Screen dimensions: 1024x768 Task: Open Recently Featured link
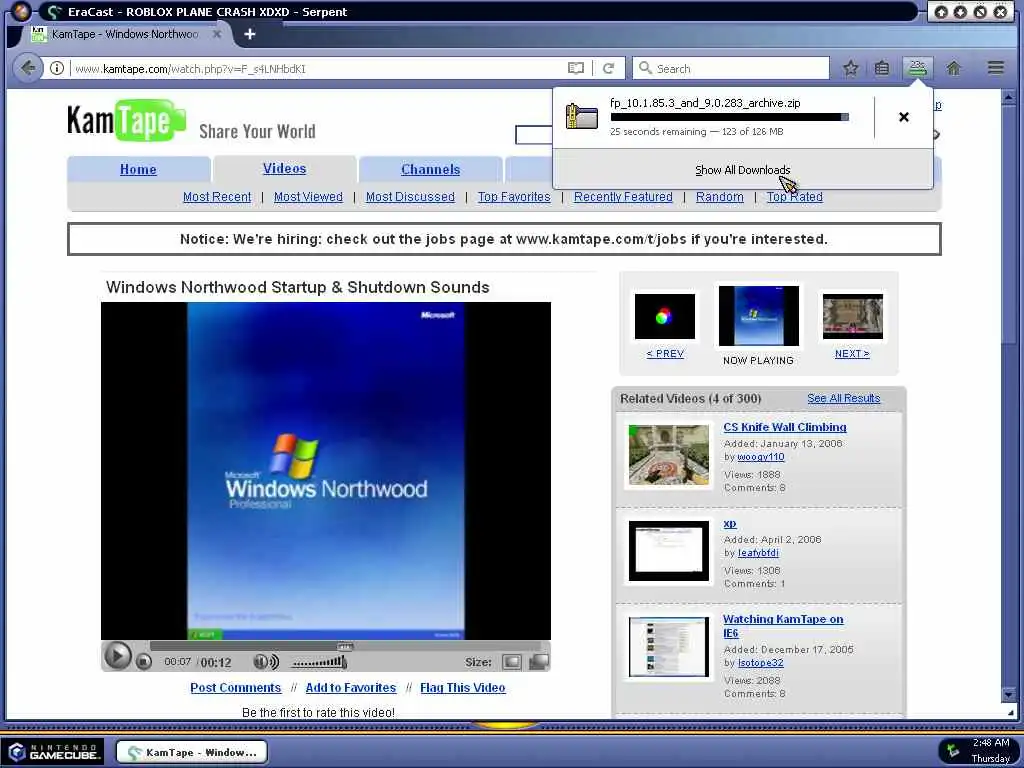623,197
